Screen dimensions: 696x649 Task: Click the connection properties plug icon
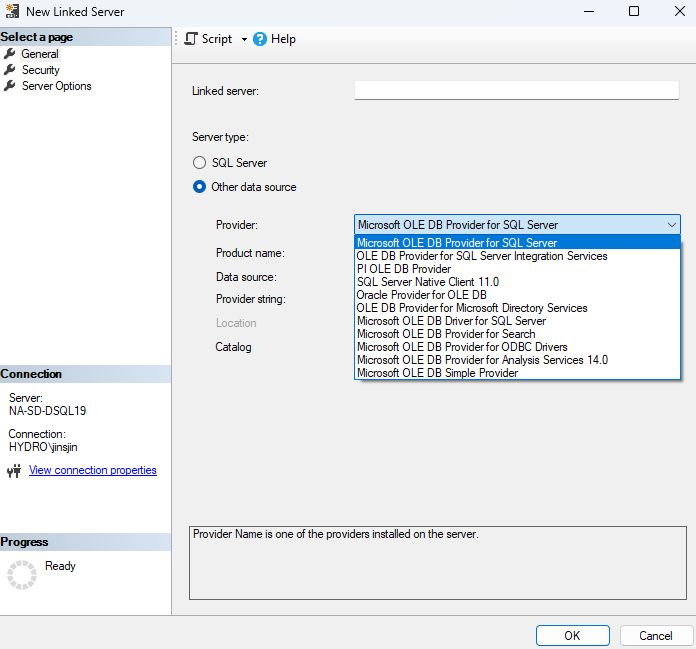(x=14, y=471)
